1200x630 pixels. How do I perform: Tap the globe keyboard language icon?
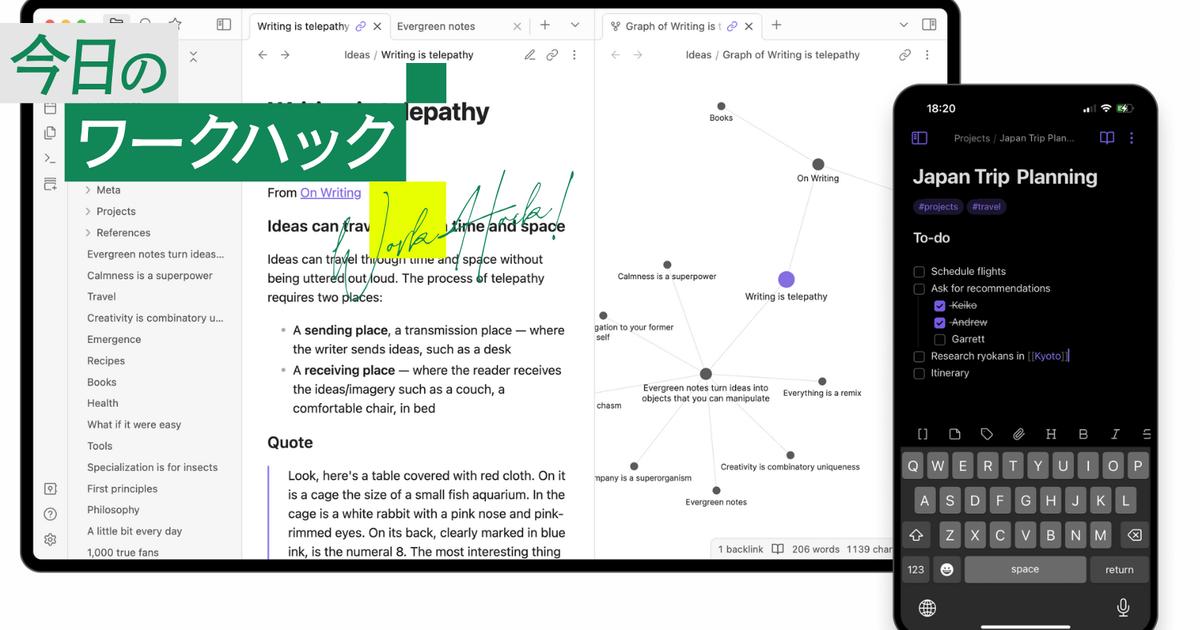pos(927,608)
